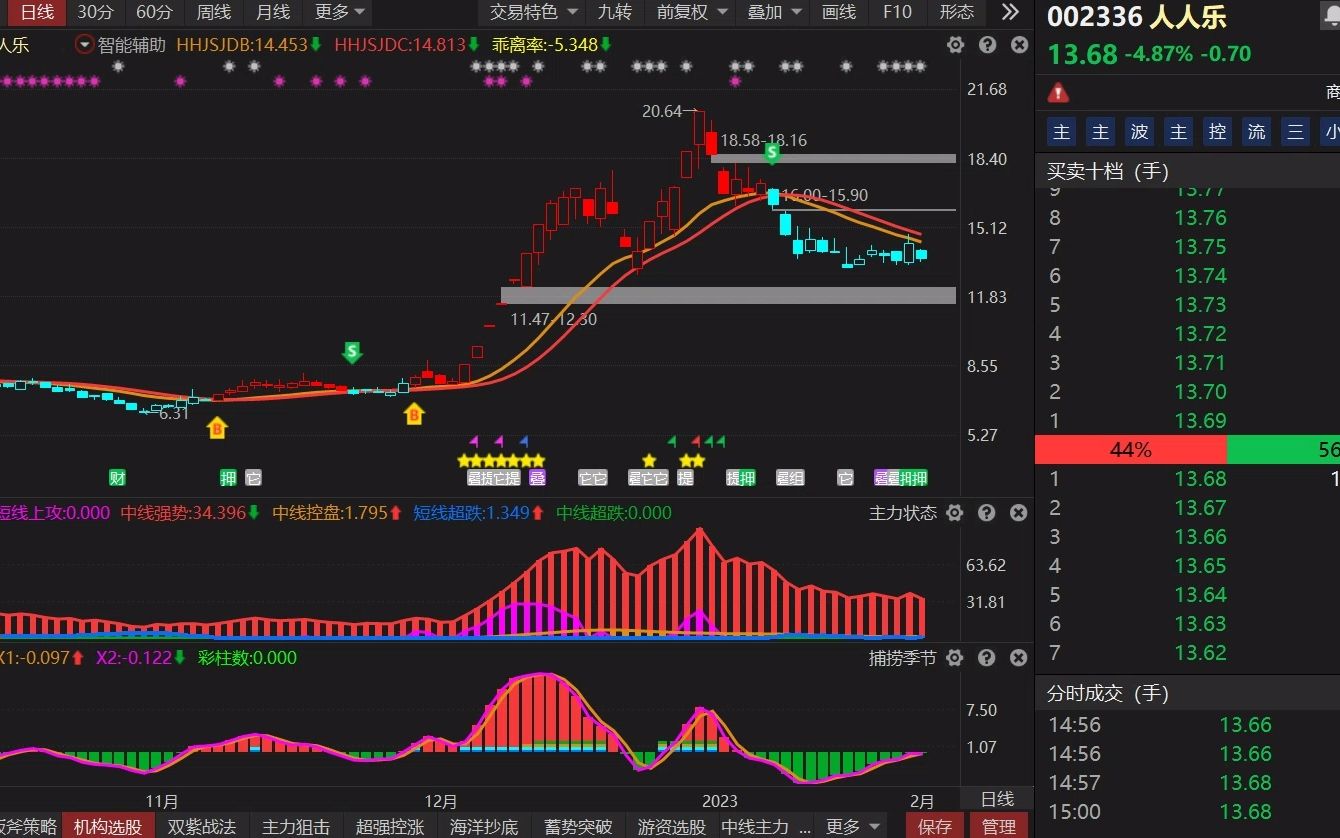This screenshot has width=1340, height=838.
Task: Switch to 60分 period
Action: (x=154, y=12)
